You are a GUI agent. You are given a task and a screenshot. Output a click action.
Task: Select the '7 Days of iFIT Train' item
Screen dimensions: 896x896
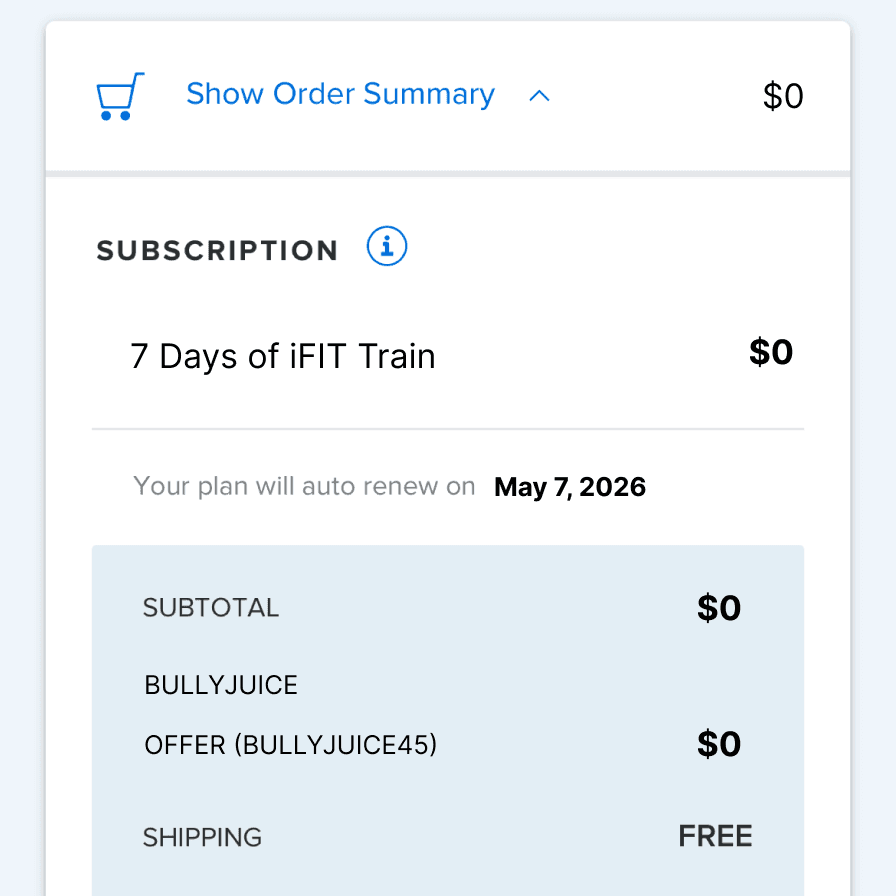click(283, 355)
